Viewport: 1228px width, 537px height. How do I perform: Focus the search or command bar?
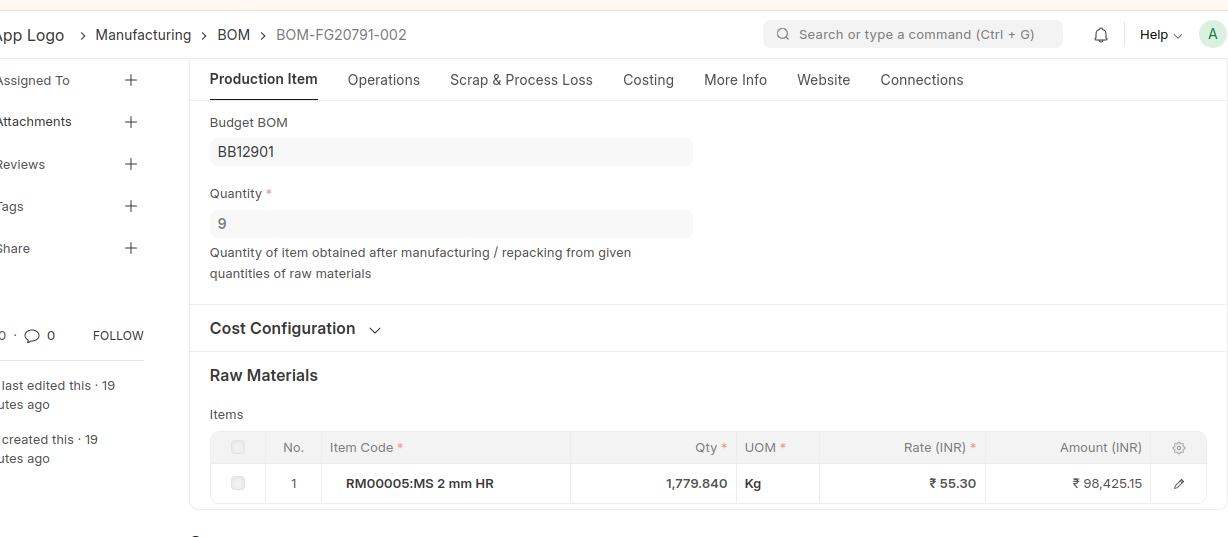tap(912, 35)
